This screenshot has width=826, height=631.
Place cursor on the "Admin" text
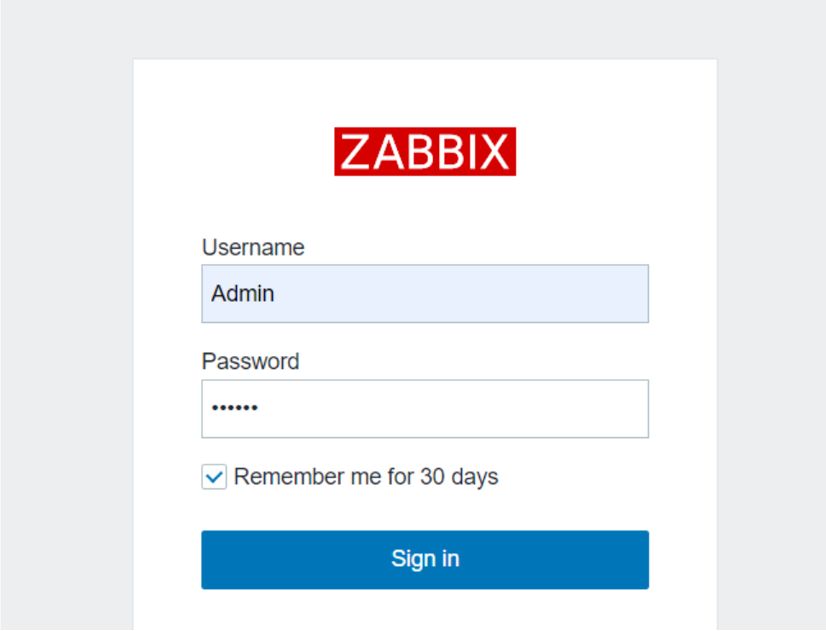(243, 294)
